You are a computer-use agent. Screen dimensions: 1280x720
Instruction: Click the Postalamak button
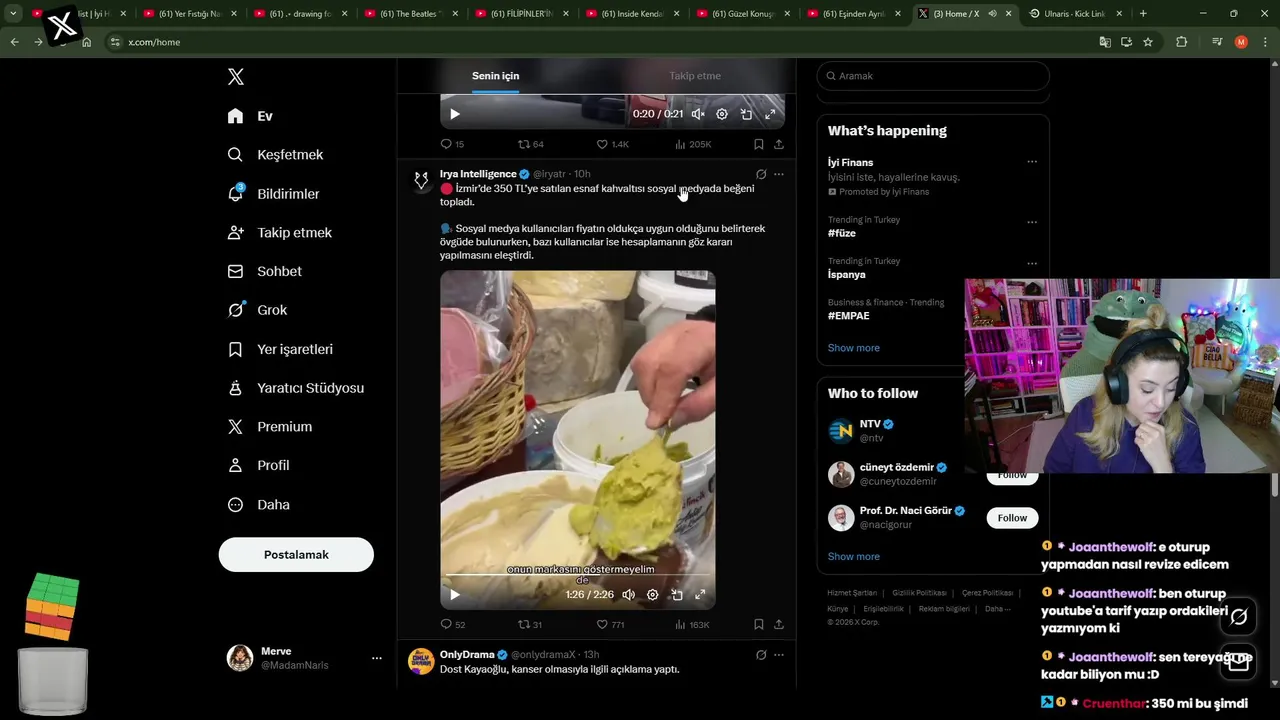coord(296,554)
